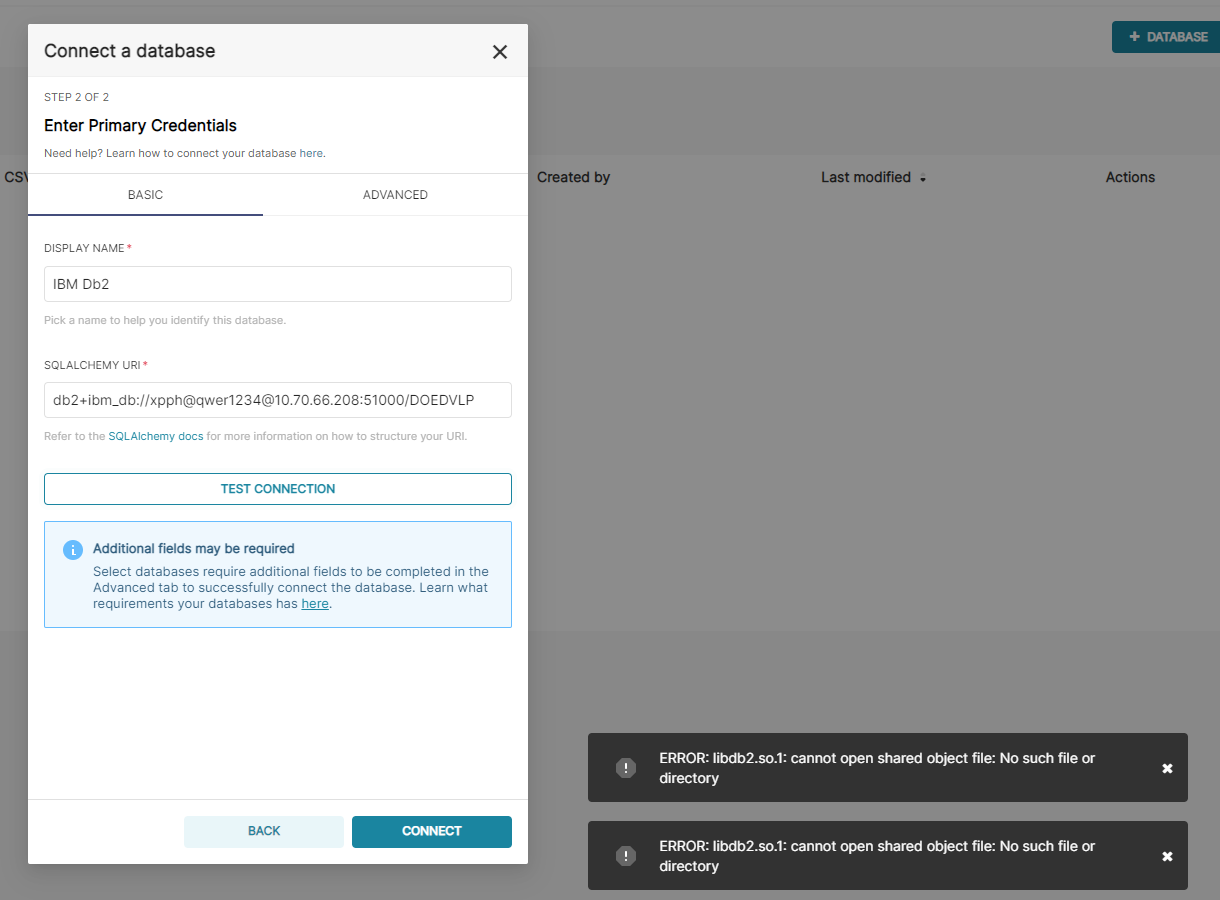
Task: Open the Actions column header
Action: click(1130, 177)
